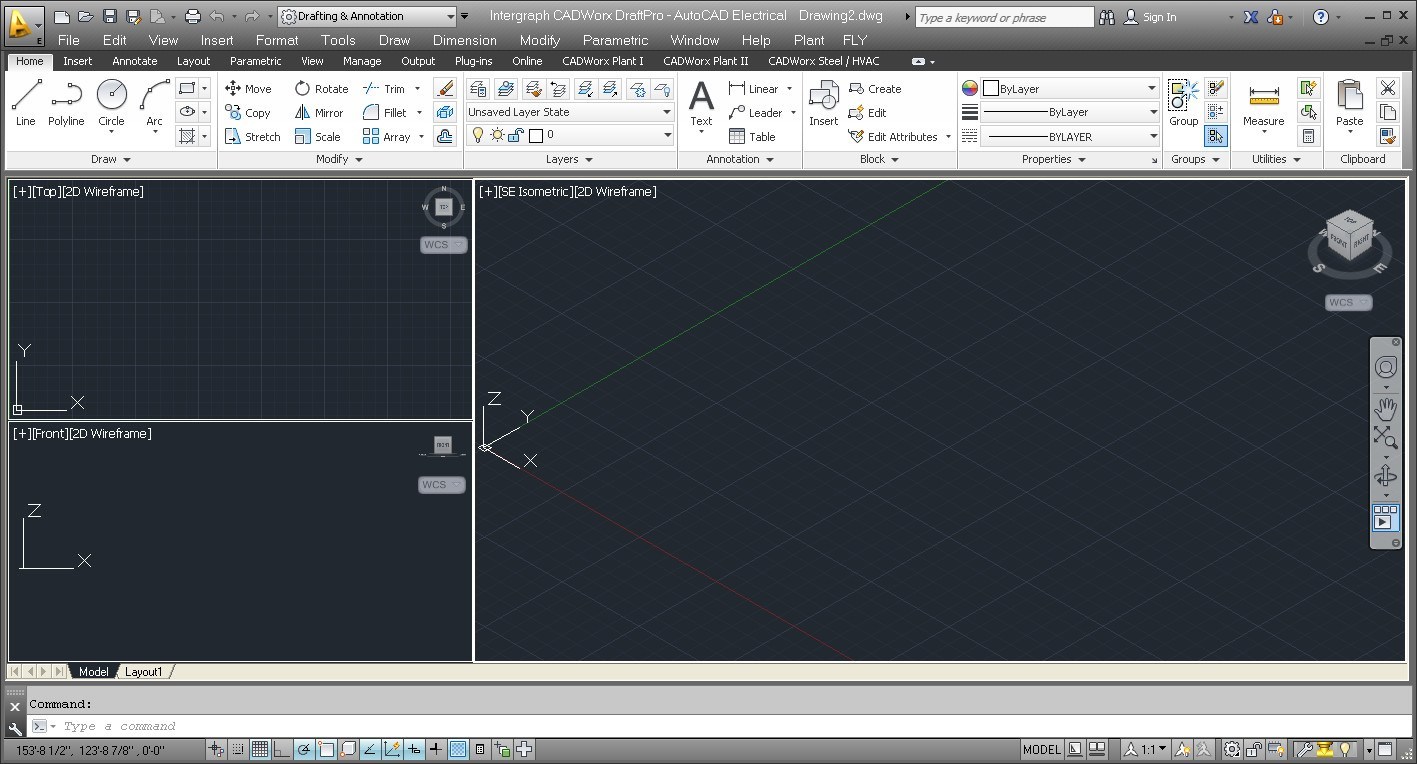This screenshot has height=764, width=1417.
Task: Click the Hatch tool icon
Action: click(x=186, y=136)
